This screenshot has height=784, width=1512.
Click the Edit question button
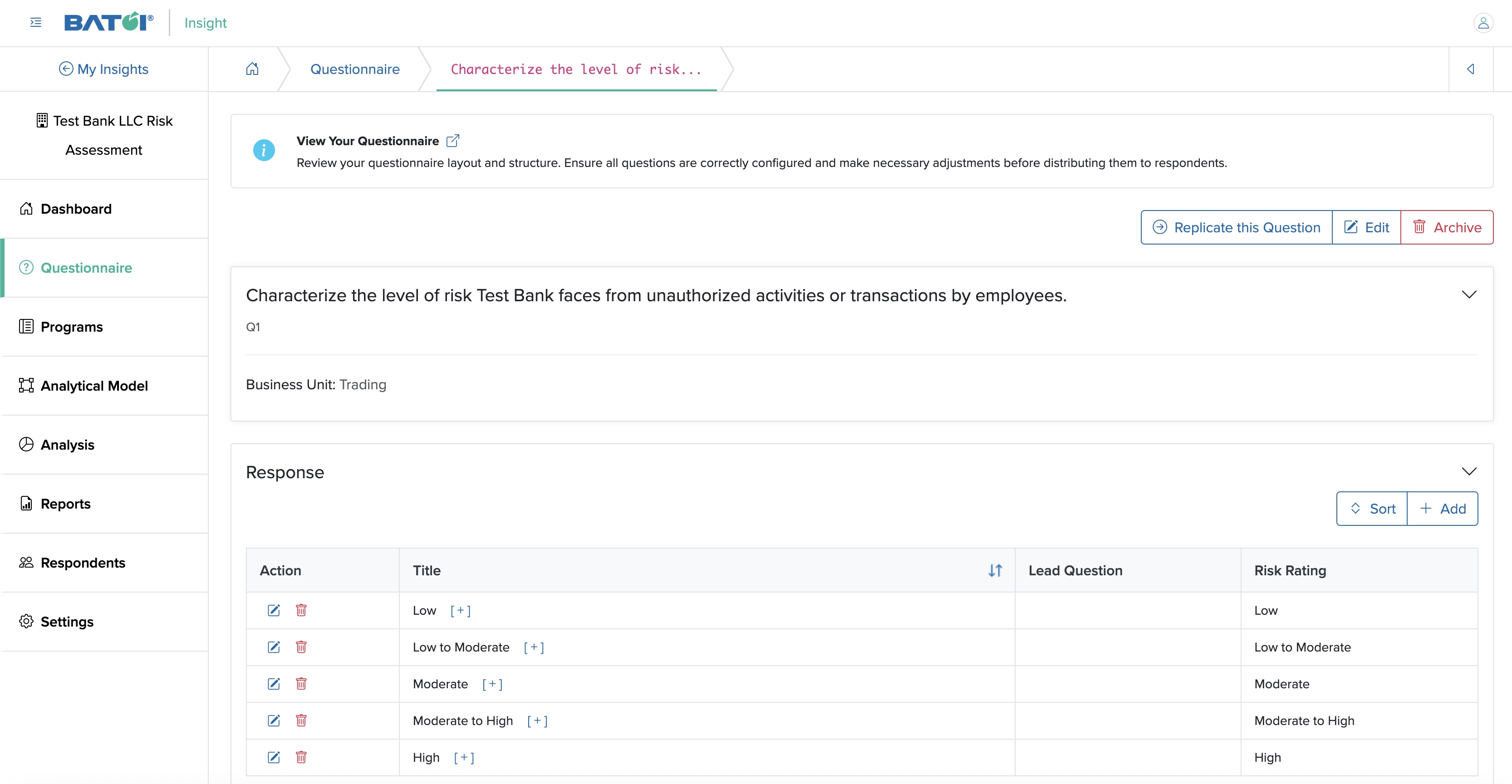click(1366, 227)
